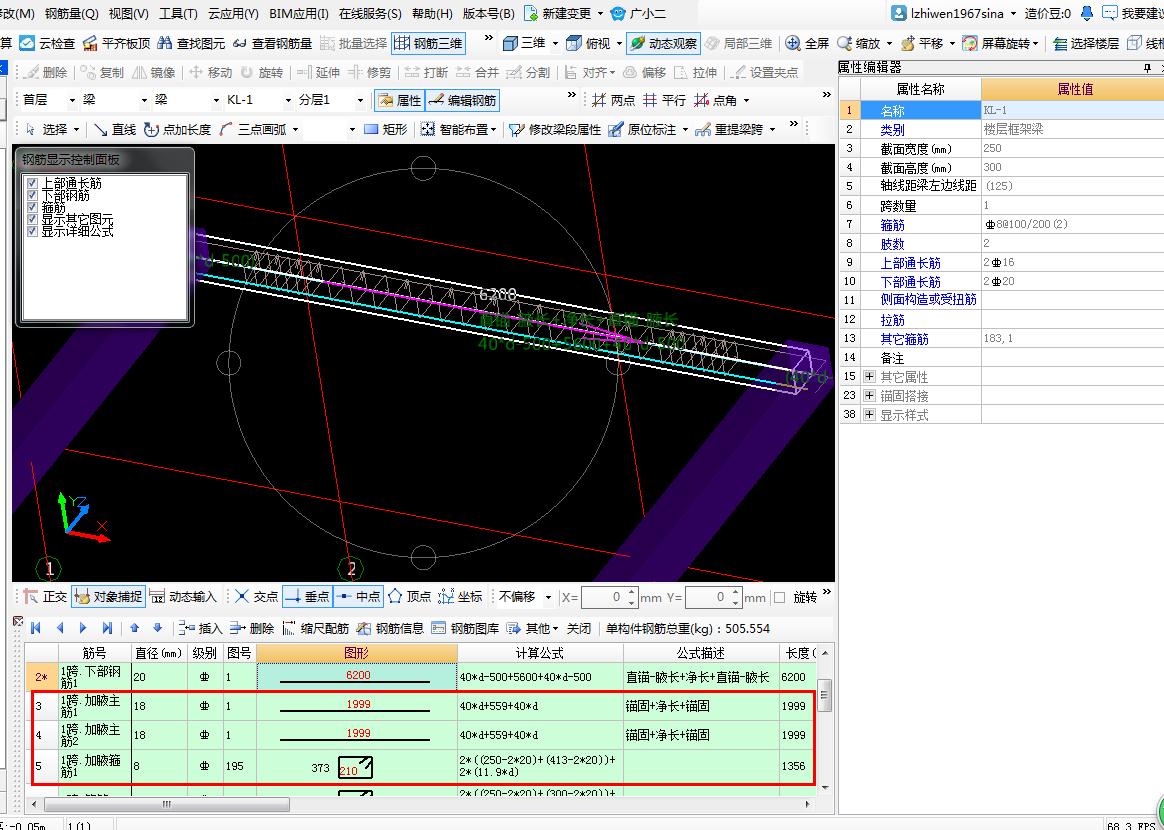Select 点加长度 point plus length tool
The image size is (1164, 830).
[177, 129]
